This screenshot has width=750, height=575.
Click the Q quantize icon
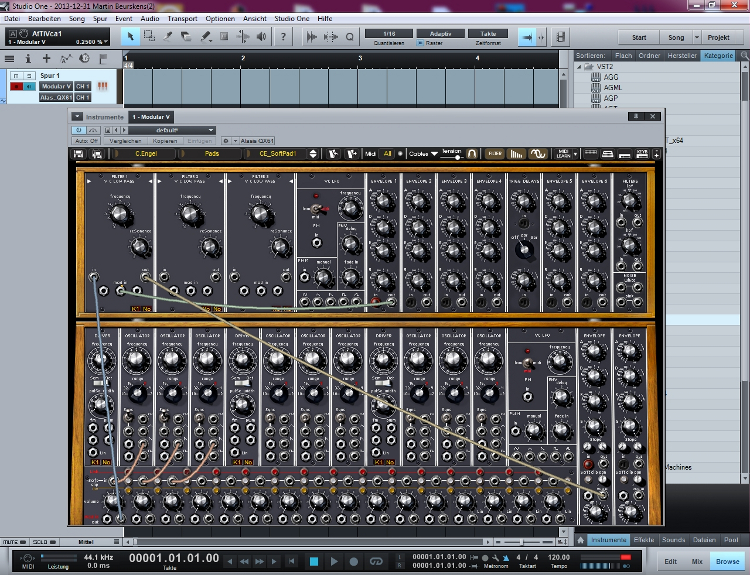[x=350, y=37]
